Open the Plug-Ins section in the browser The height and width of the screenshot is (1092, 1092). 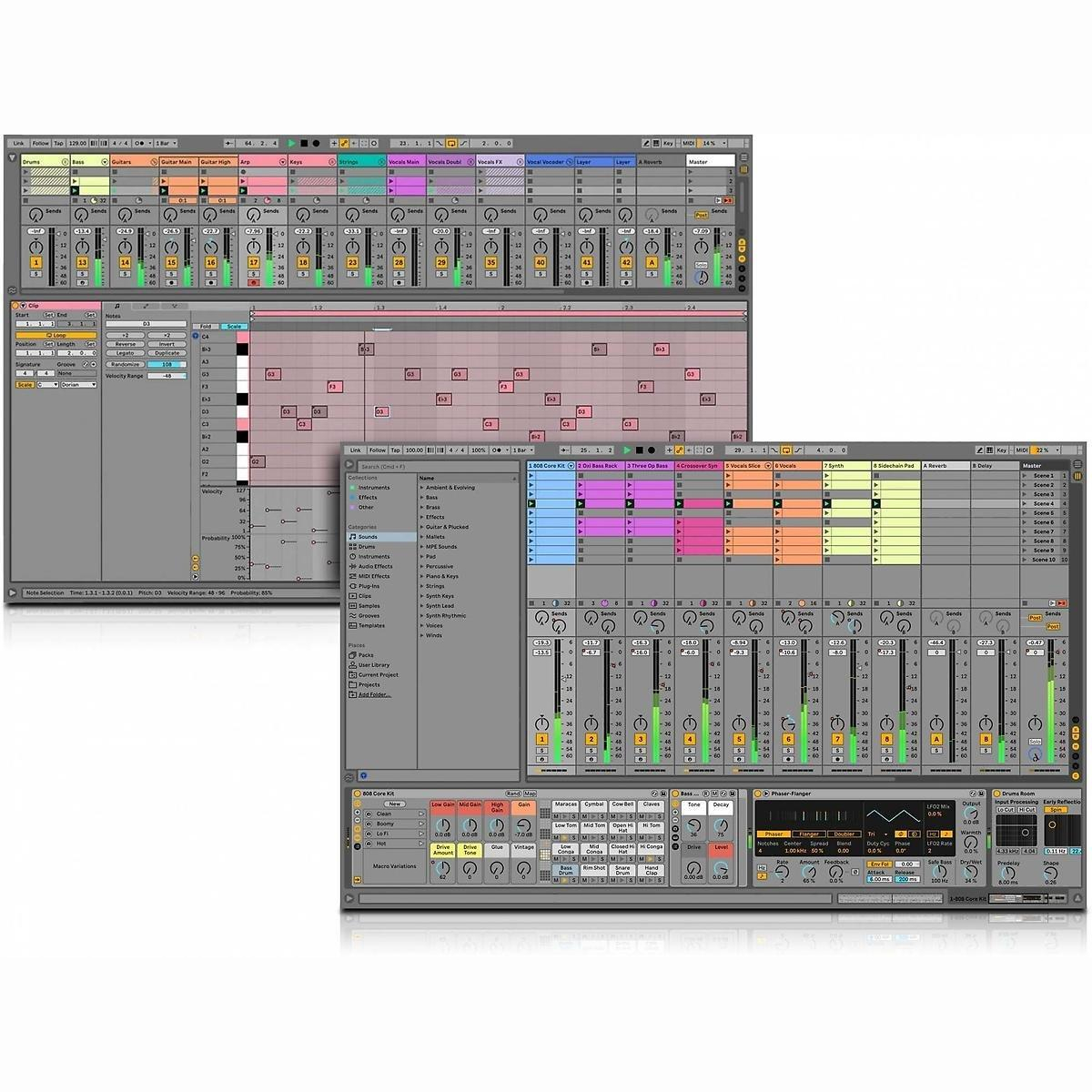click(x=369, y=586)
